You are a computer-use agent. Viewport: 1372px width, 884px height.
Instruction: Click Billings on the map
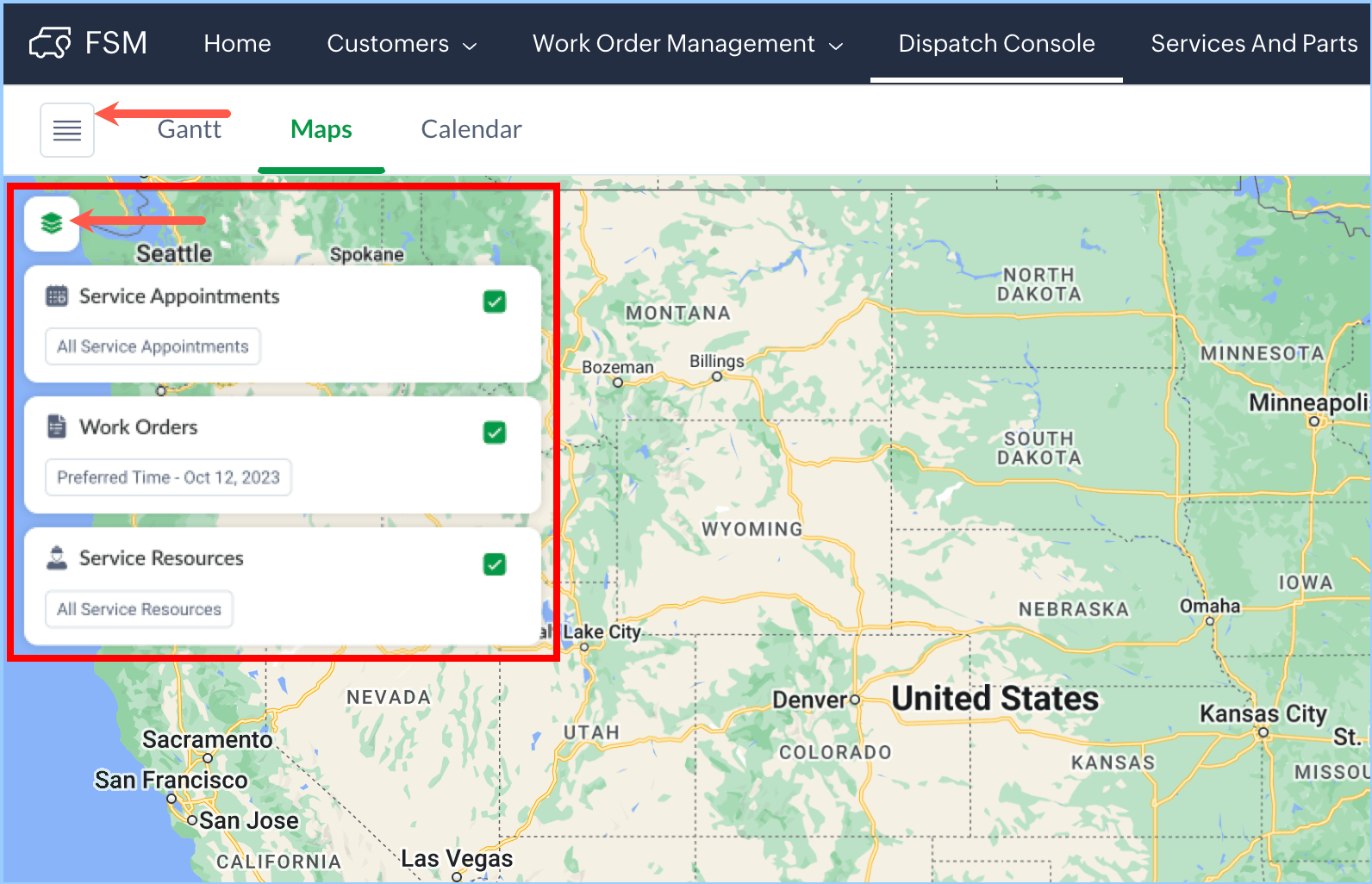[717, 362]
